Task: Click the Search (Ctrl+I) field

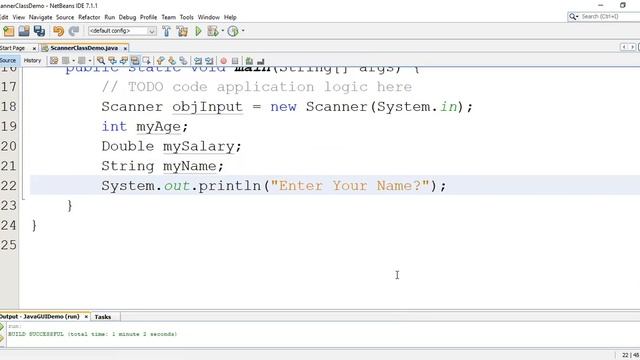Action: [x=604, y=17]
